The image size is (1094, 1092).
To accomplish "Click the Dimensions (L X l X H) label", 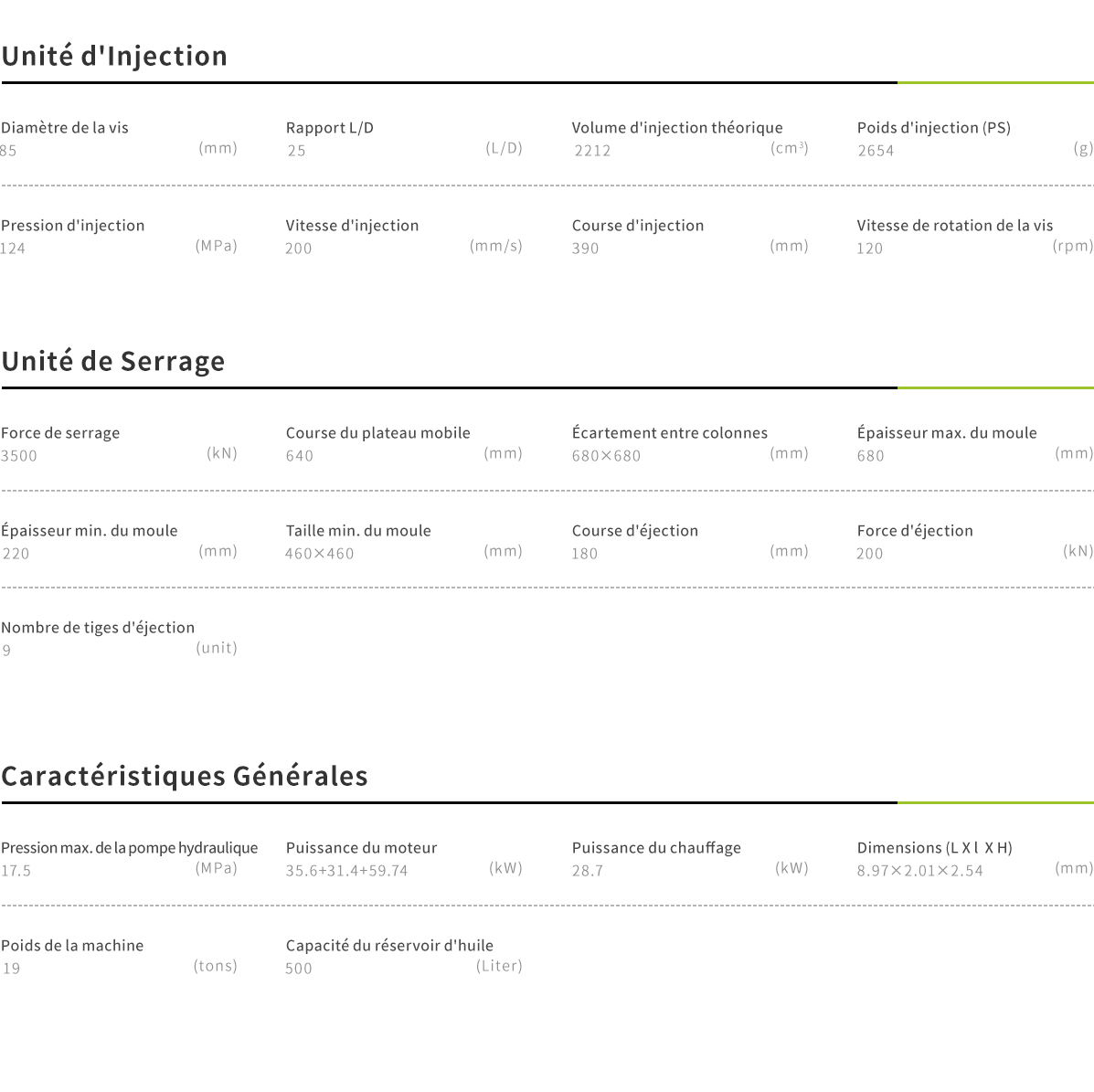I will [x=935, y=848].
